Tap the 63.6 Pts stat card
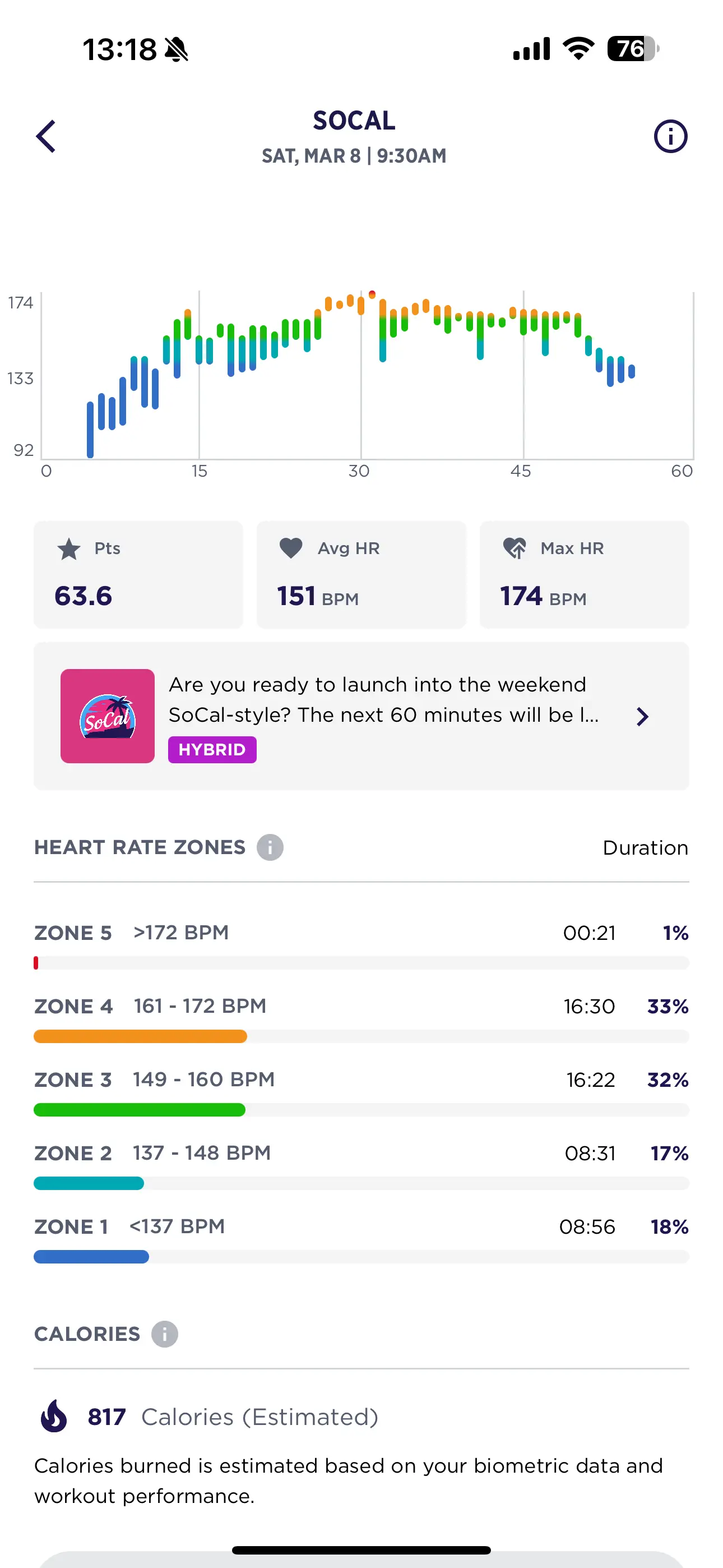 pos(139,574)
